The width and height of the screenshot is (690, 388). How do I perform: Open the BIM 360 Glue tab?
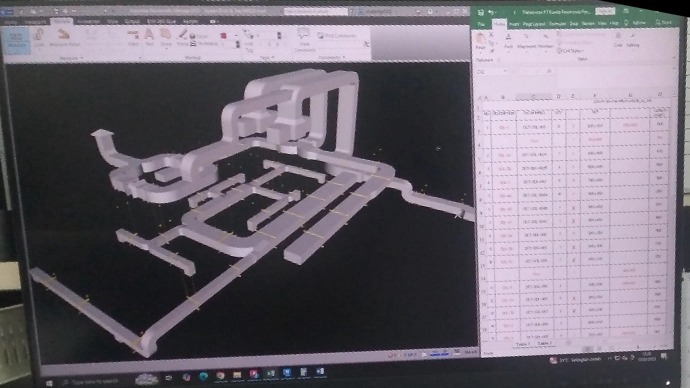161,21
